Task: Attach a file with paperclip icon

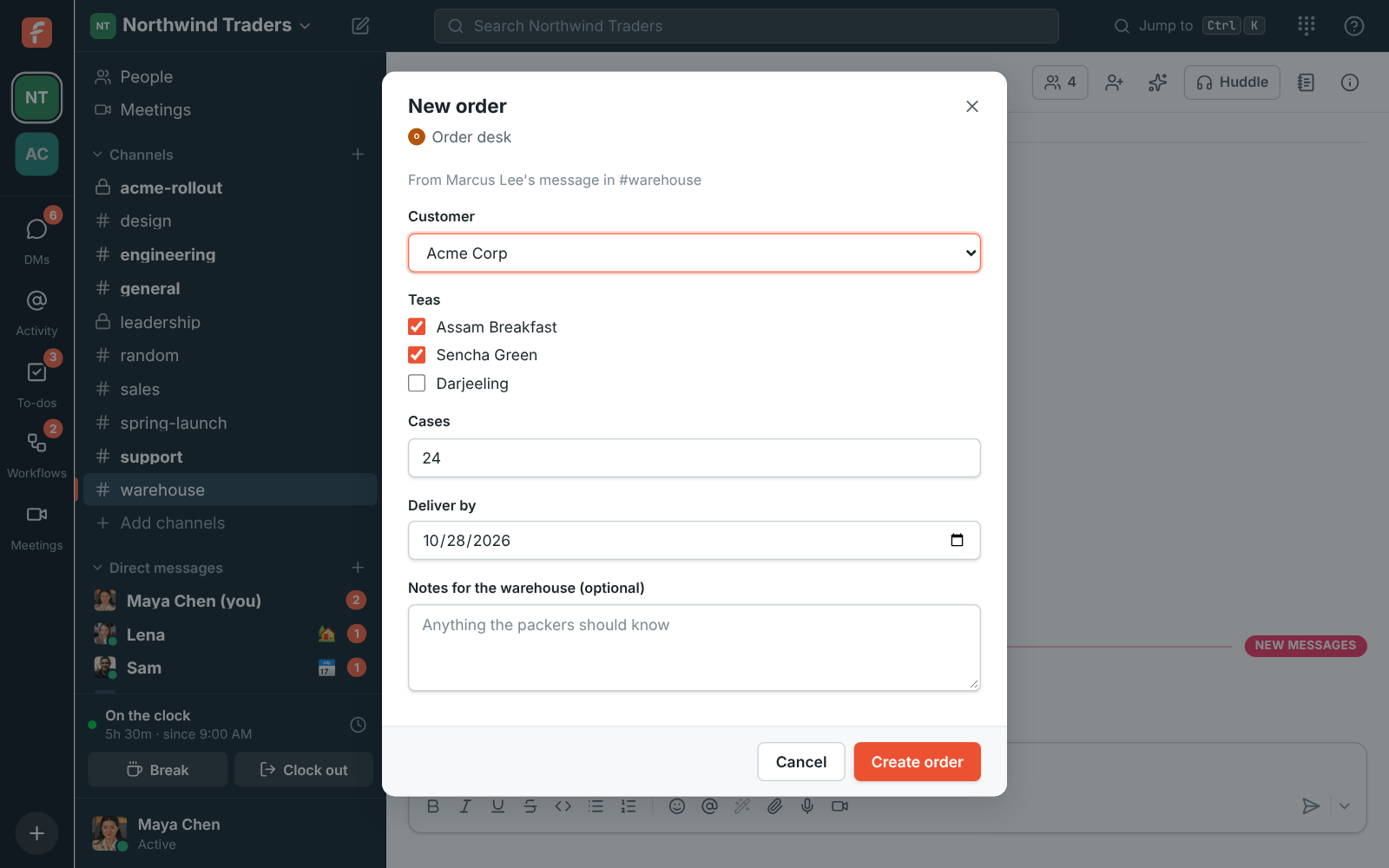Action: pos(774,806)
